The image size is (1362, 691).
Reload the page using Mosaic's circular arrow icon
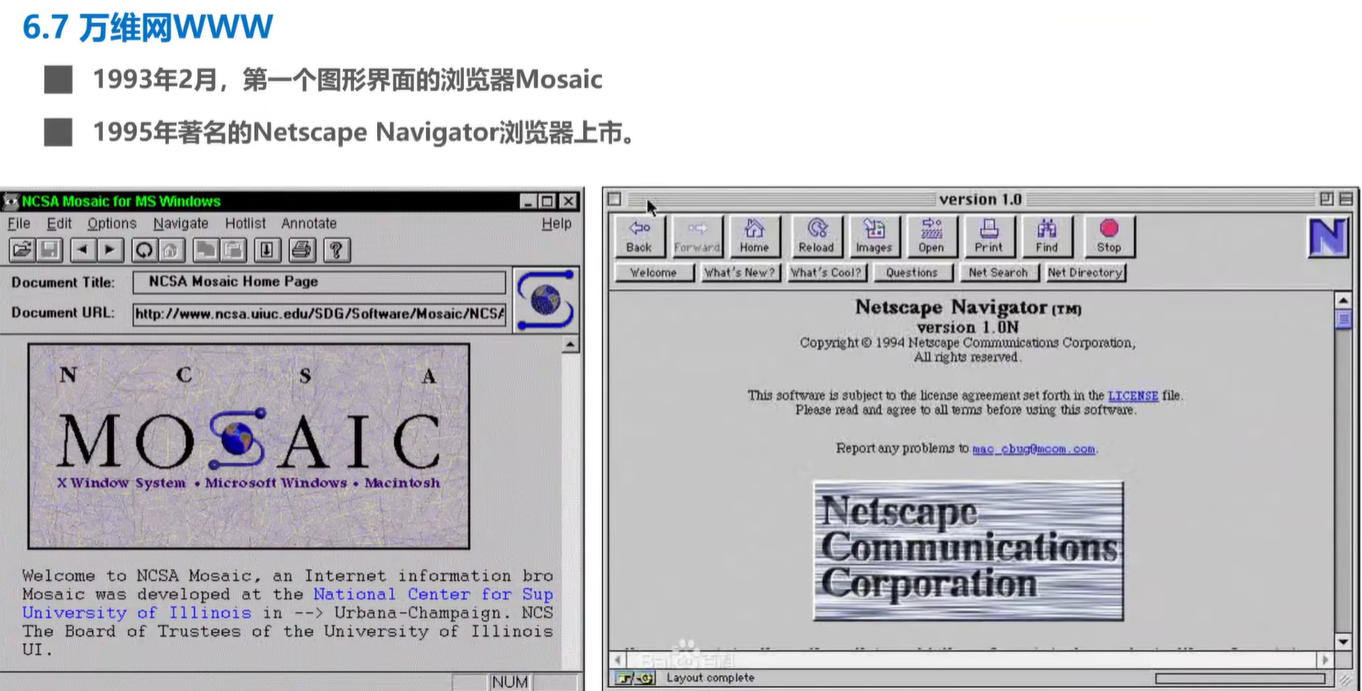145,250
